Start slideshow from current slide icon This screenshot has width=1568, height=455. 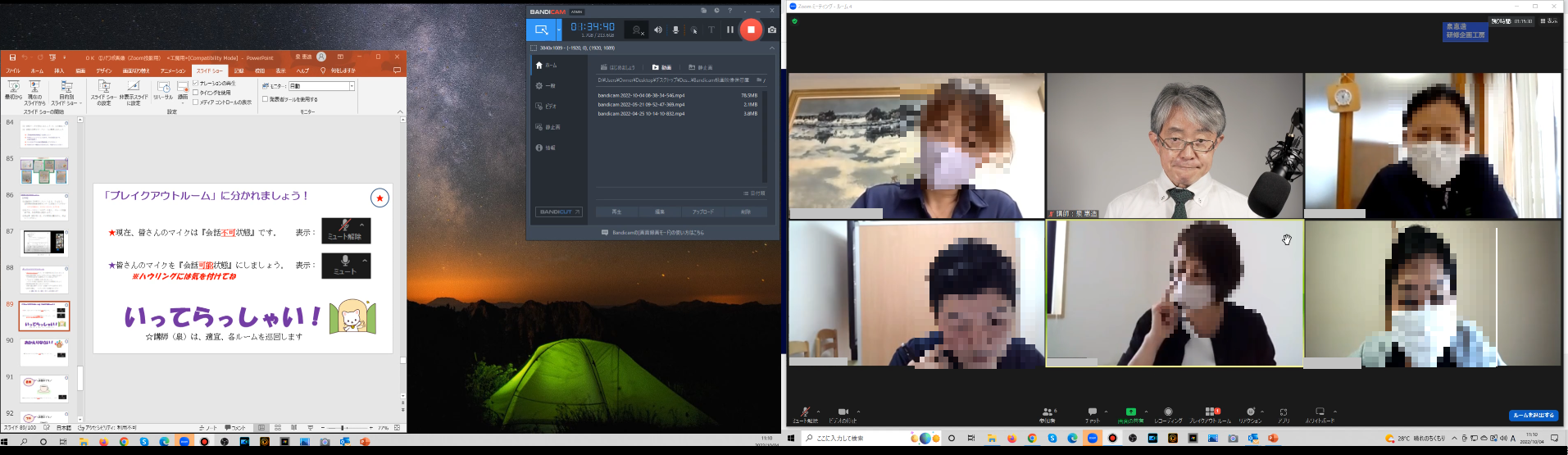(x=35, y=93)
